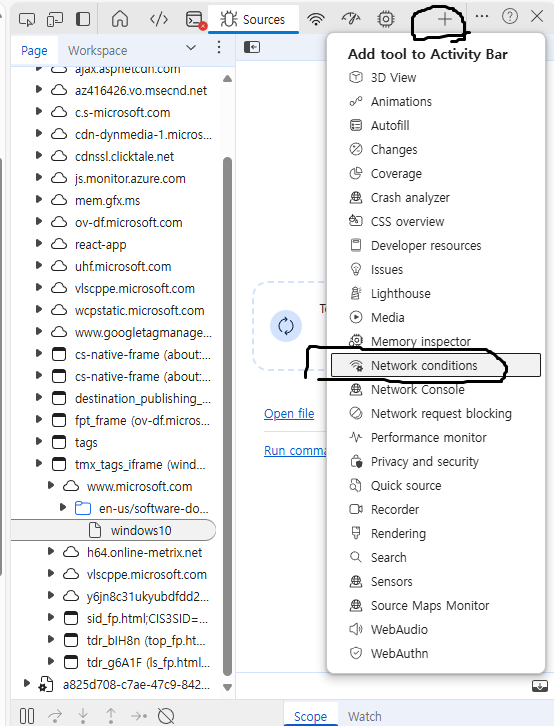Pause script execution button
The width and height of the screenshot is (554, 726).
click(x=27, y=716)
